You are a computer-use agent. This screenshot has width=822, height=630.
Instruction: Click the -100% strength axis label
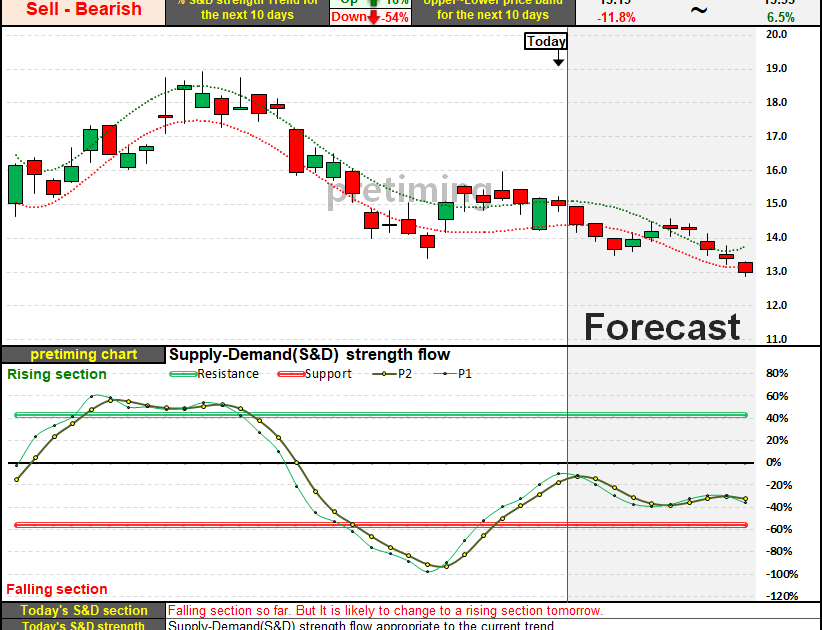pyautogui.click(x=782, y=574)
